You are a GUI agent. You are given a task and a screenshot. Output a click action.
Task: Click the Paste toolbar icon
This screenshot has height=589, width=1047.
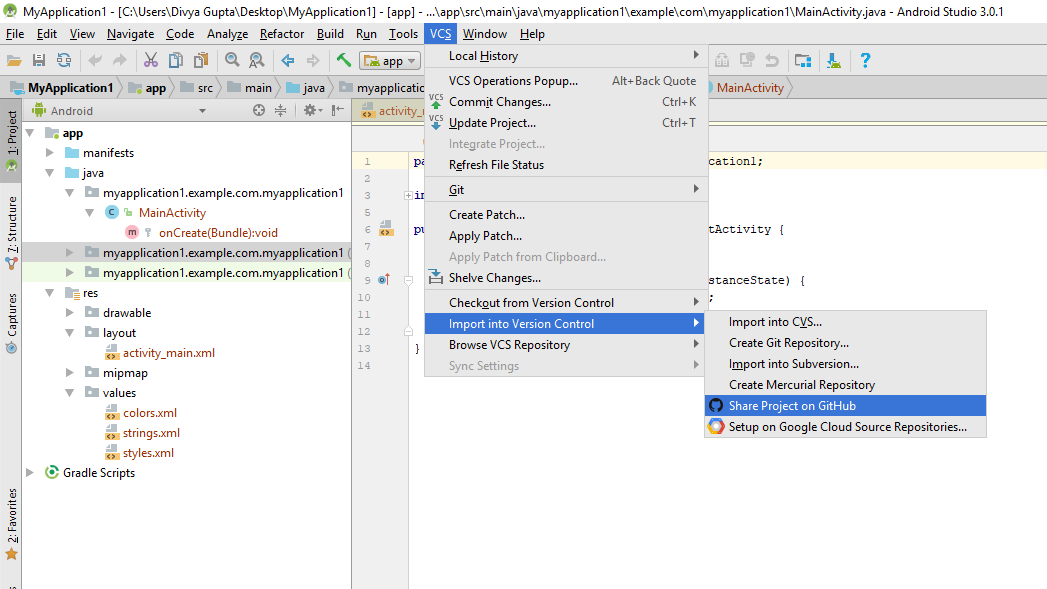tap(200, 61)
